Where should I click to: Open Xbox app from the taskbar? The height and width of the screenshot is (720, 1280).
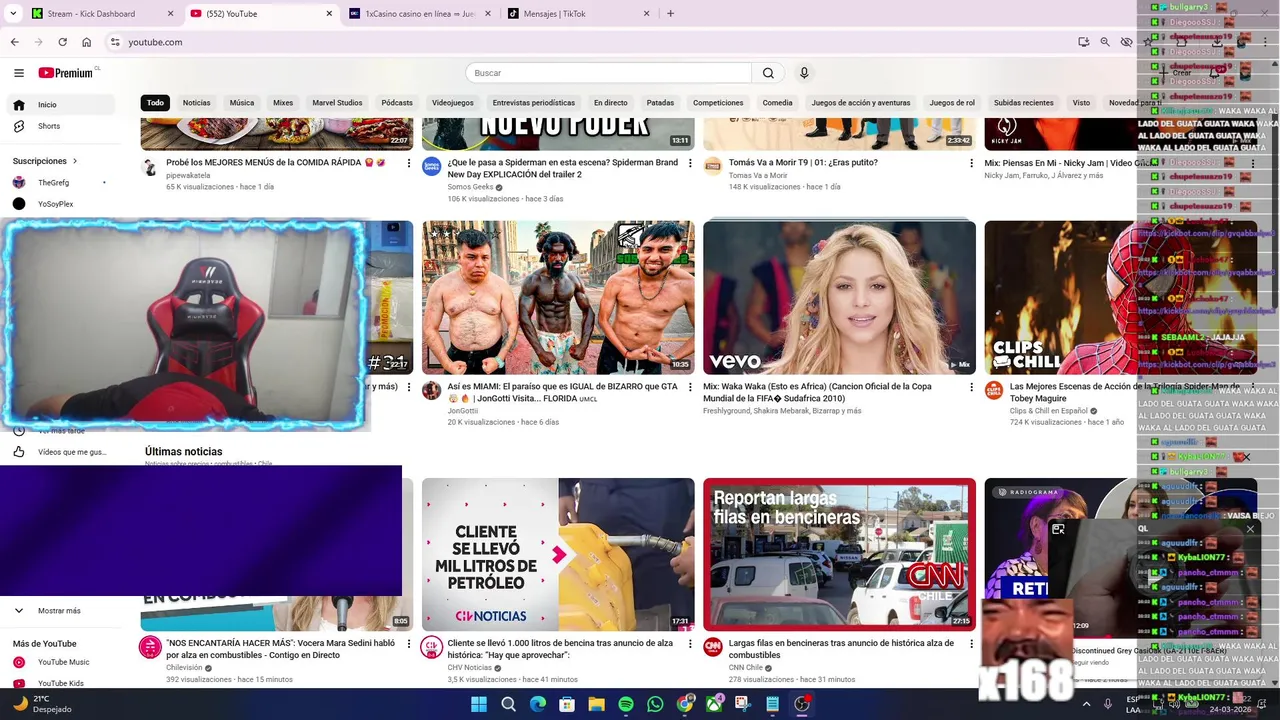(x=714, y=704)
